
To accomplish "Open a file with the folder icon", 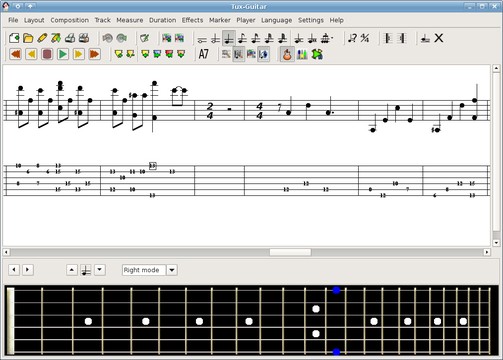I will pos(28,38).
